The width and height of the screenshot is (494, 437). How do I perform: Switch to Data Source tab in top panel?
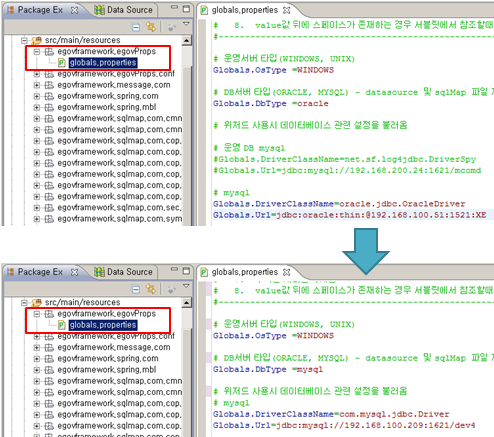tap(123, 10)
